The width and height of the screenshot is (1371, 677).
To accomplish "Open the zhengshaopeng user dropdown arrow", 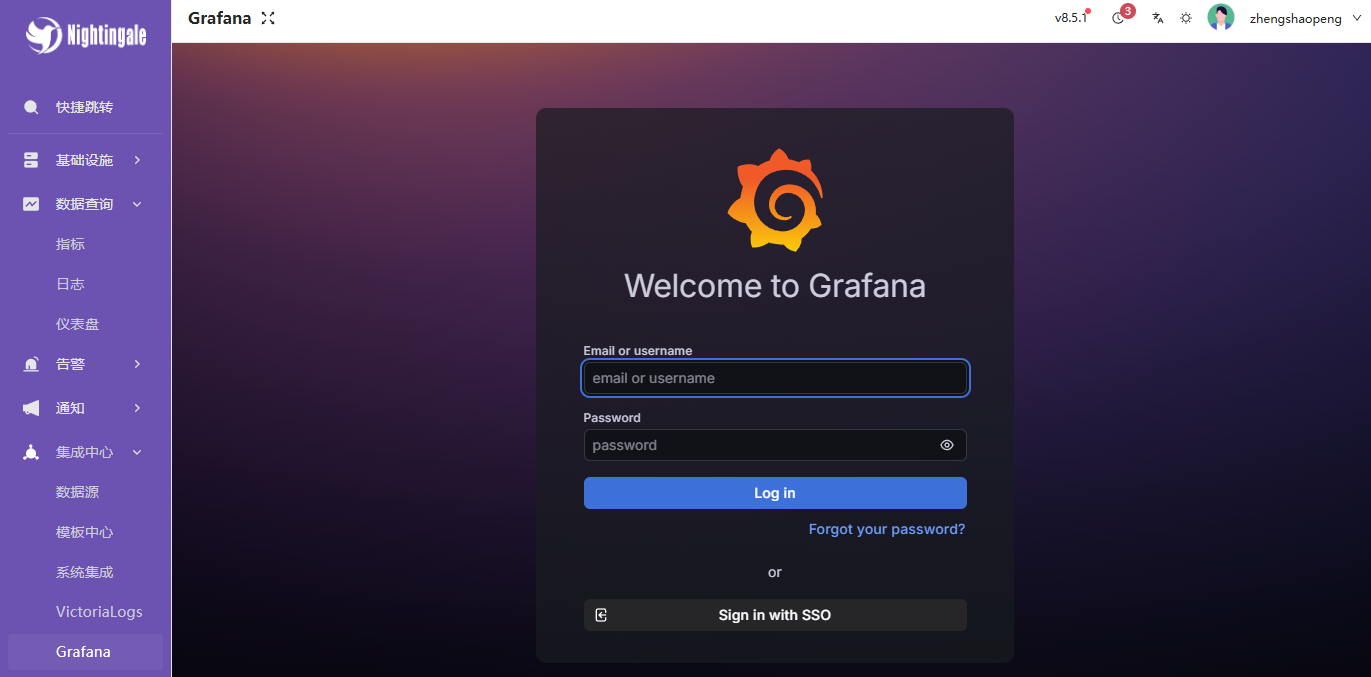I will click(x=1356, y=18).
